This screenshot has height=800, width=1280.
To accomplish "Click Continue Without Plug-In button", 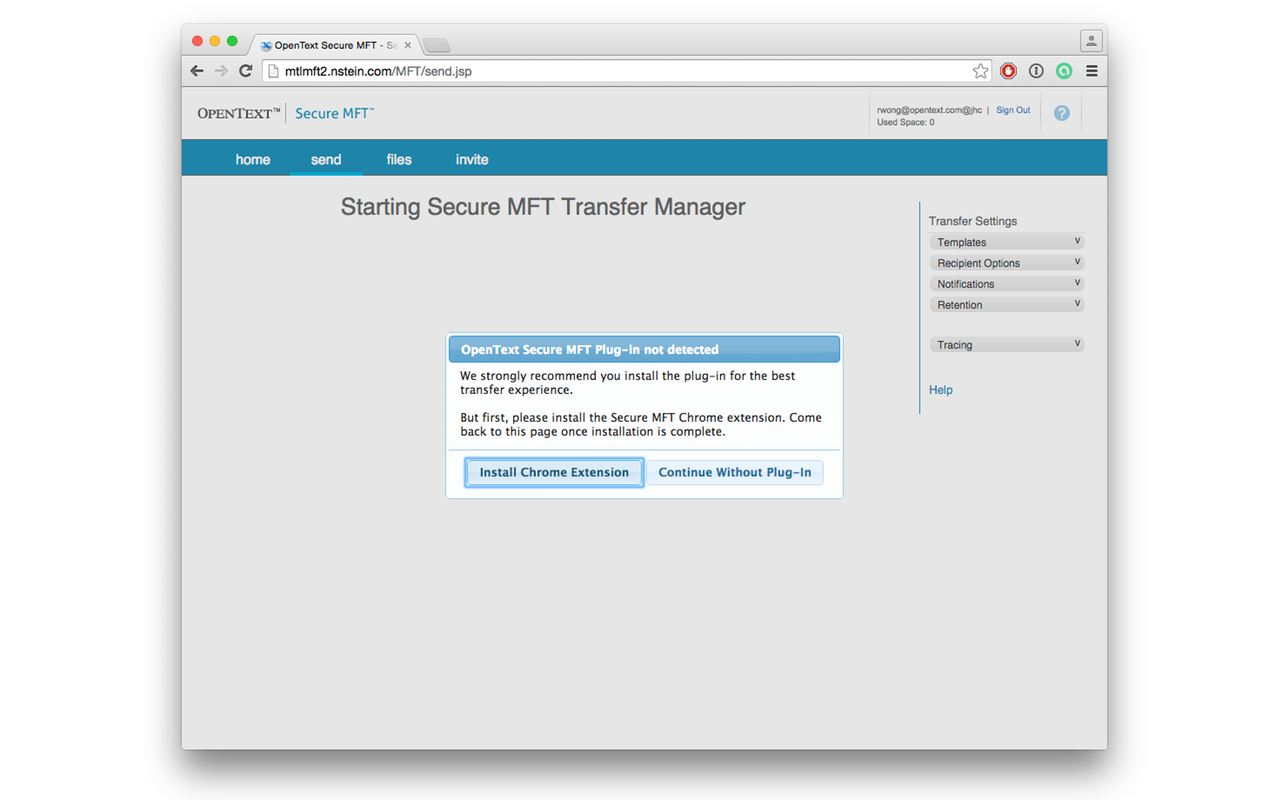I will click(x=735, y=472).
